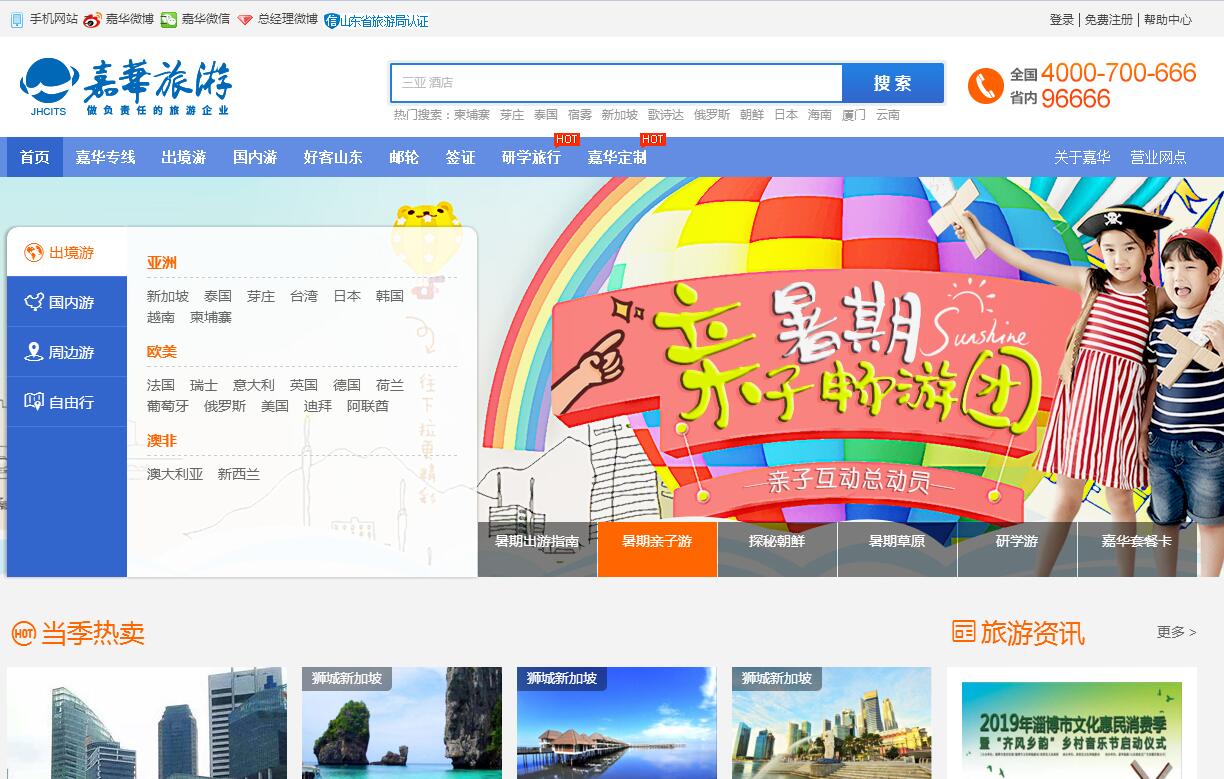Click the 山东省旅游局认证 badge icon

click(332, 21)
